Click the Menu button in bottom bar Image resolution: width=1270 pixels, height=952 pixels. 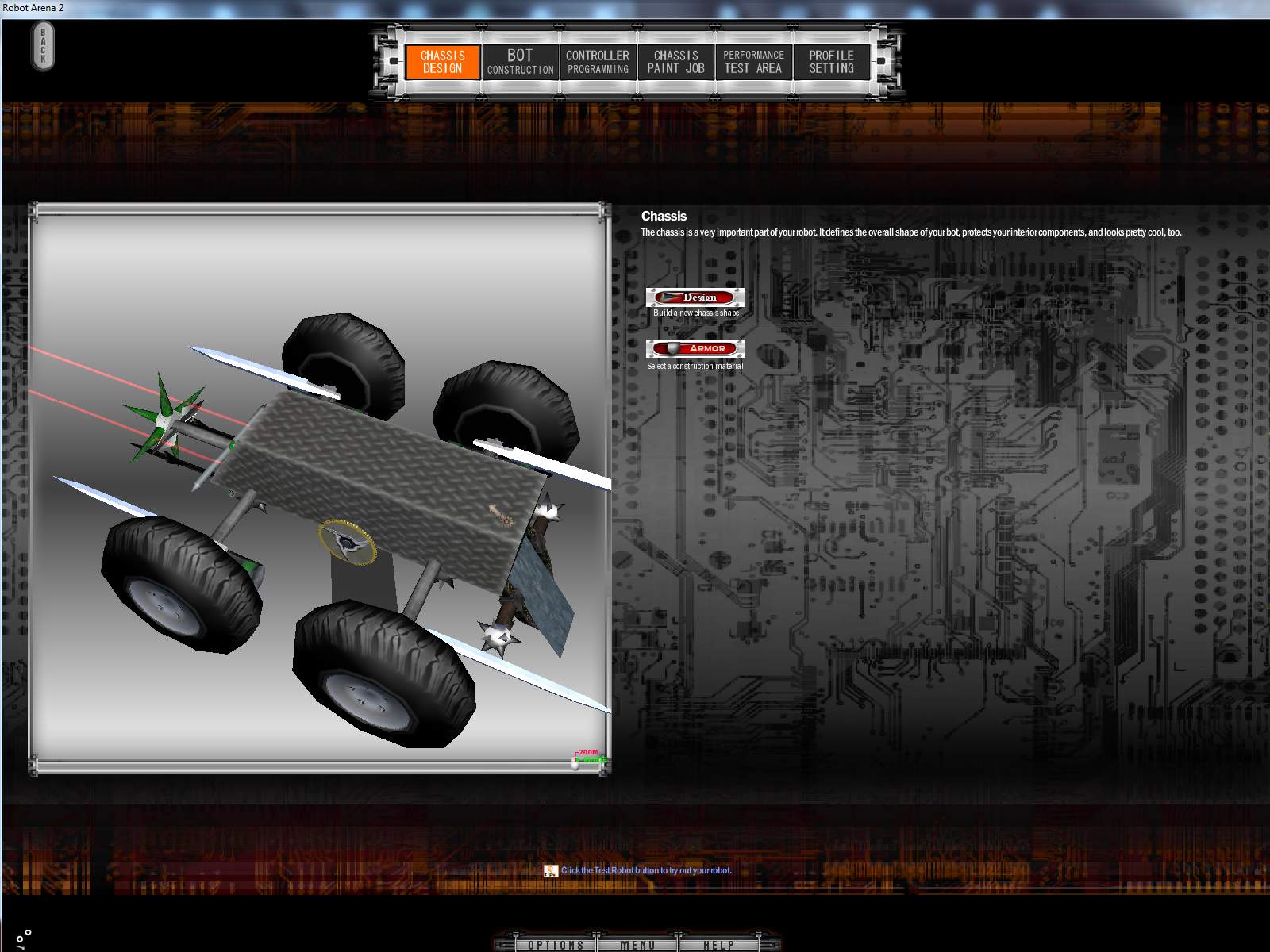[637, 945]
